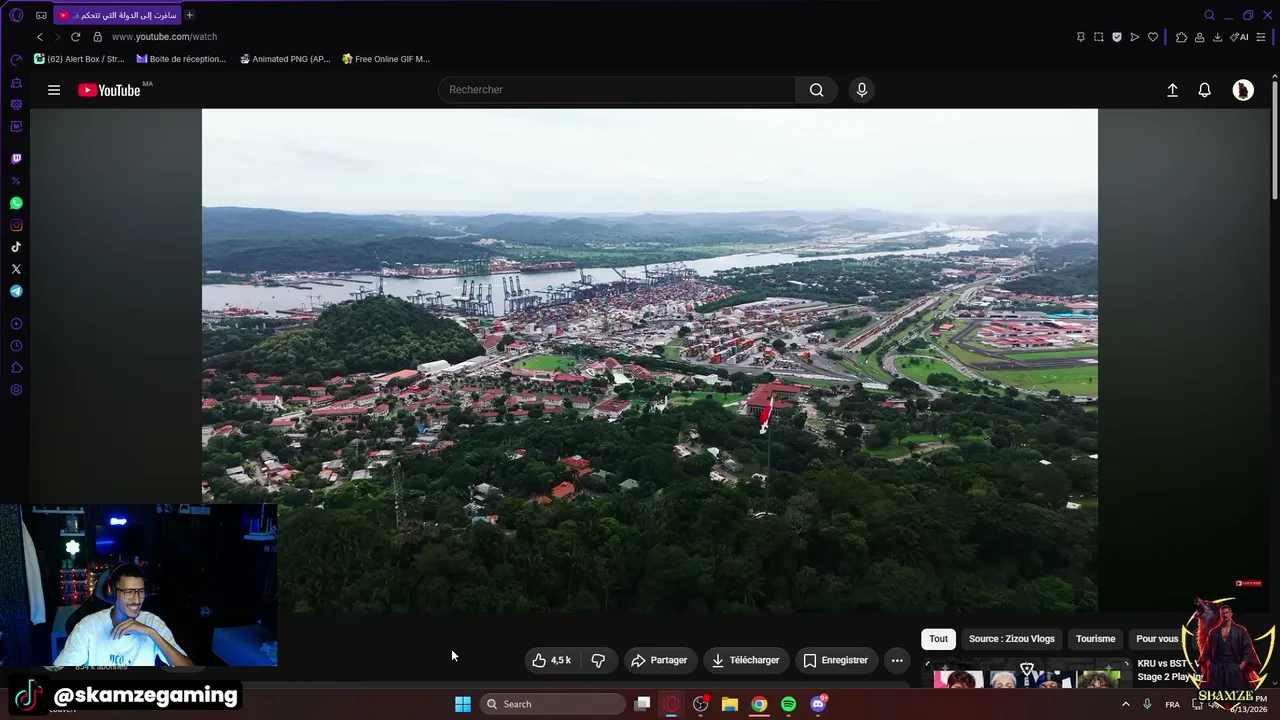1280x720 pixels.
Task: Open Spotify from the taskbar
Action: pos(788,704)
